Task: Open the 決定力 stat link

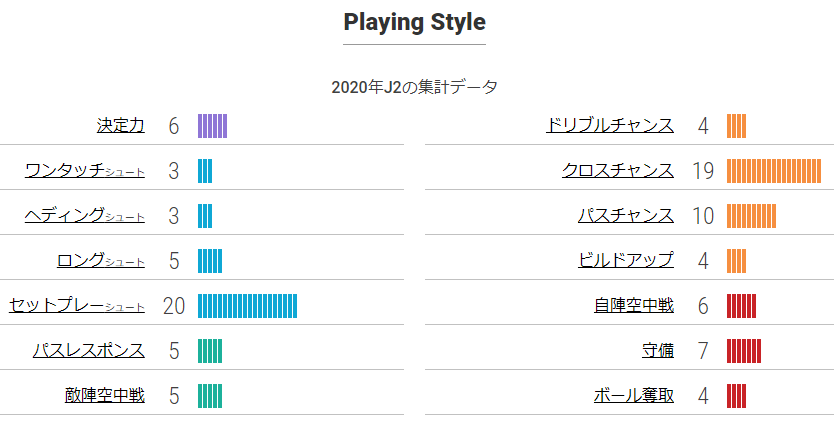Action: (121, 126)
